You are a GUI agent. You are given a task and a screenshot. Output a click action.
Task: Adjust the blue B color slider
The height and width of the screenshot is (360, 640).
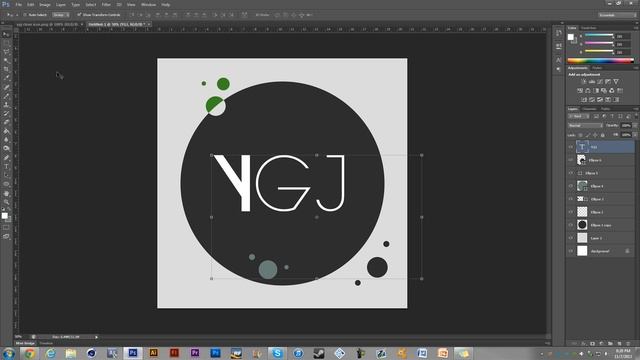599,52
